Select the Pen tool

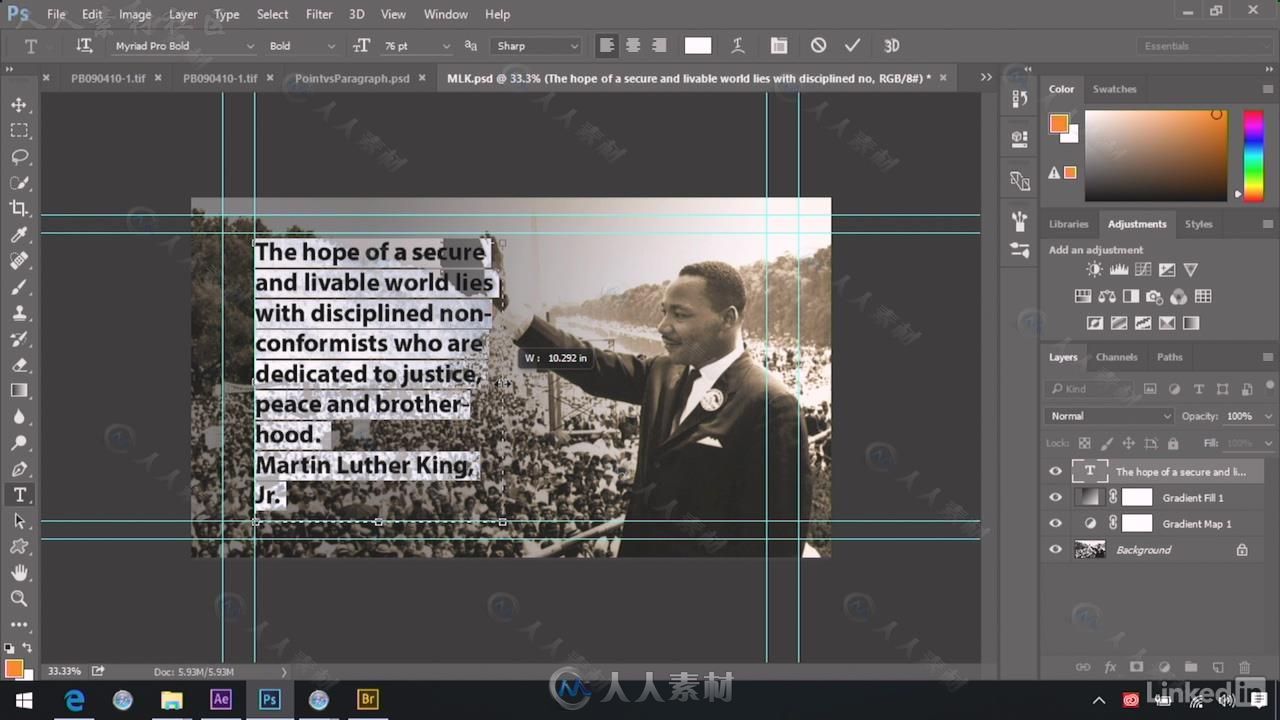point(19,469)
